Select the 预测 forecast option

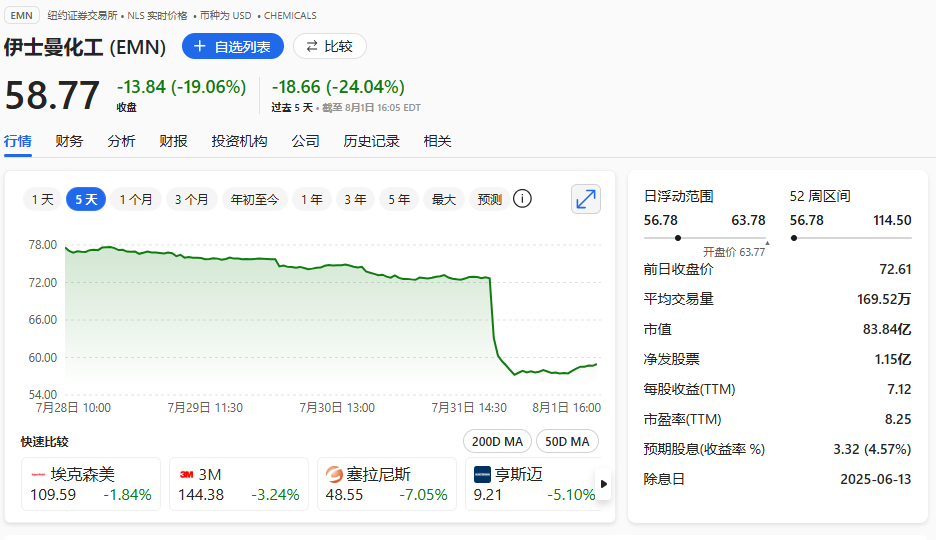tap(489, 199)
